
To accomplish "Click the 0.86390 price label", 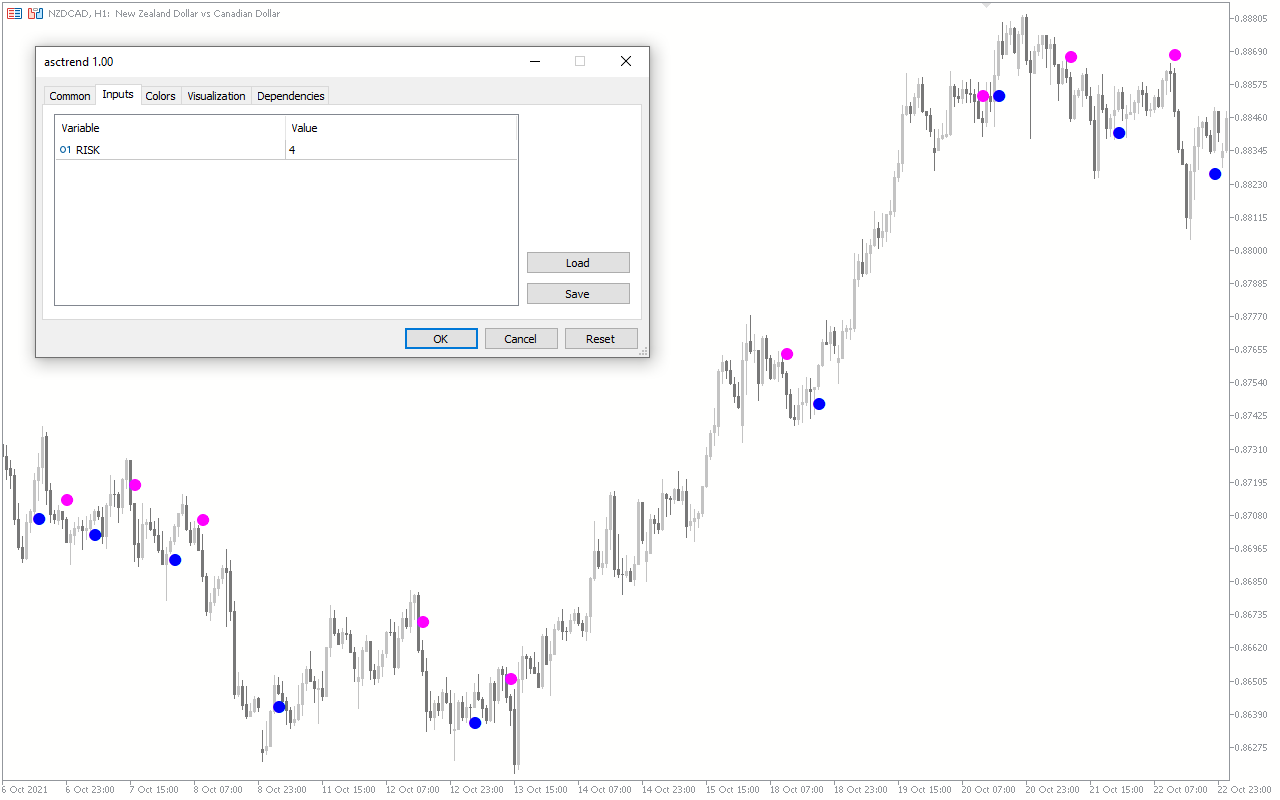I will coord(1253,714).
